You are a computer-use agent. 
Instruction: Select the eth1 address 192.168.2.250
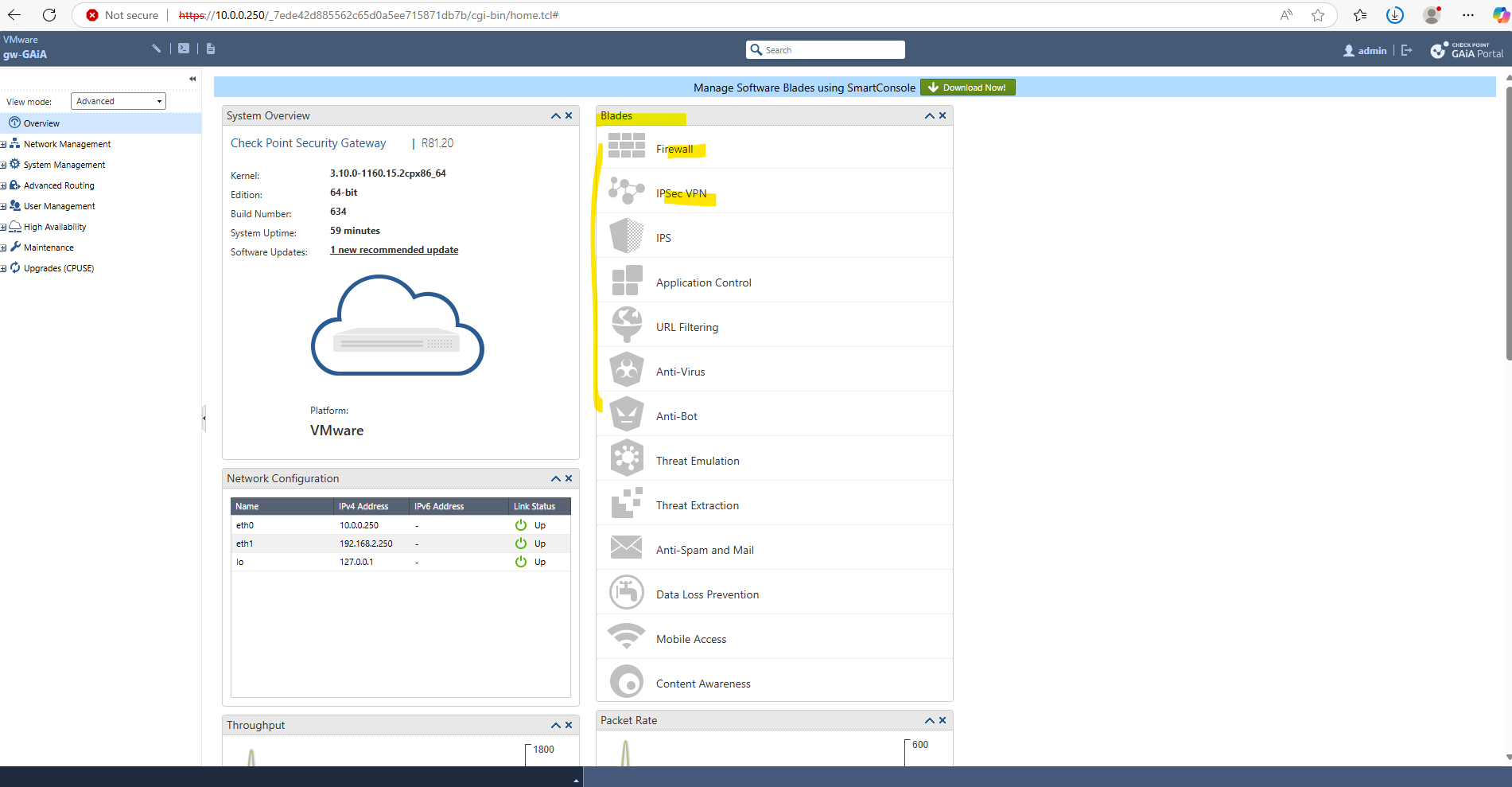coord(366,543)
